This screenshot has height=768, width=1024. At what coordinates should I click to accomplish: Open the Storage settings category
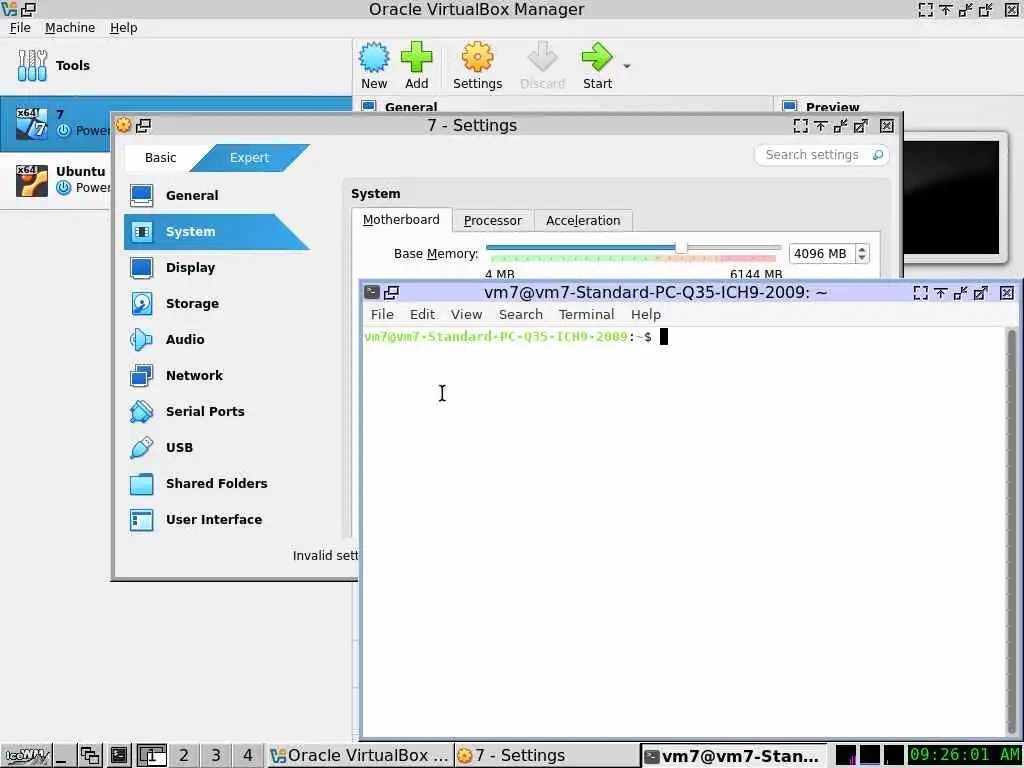(216, 303)
